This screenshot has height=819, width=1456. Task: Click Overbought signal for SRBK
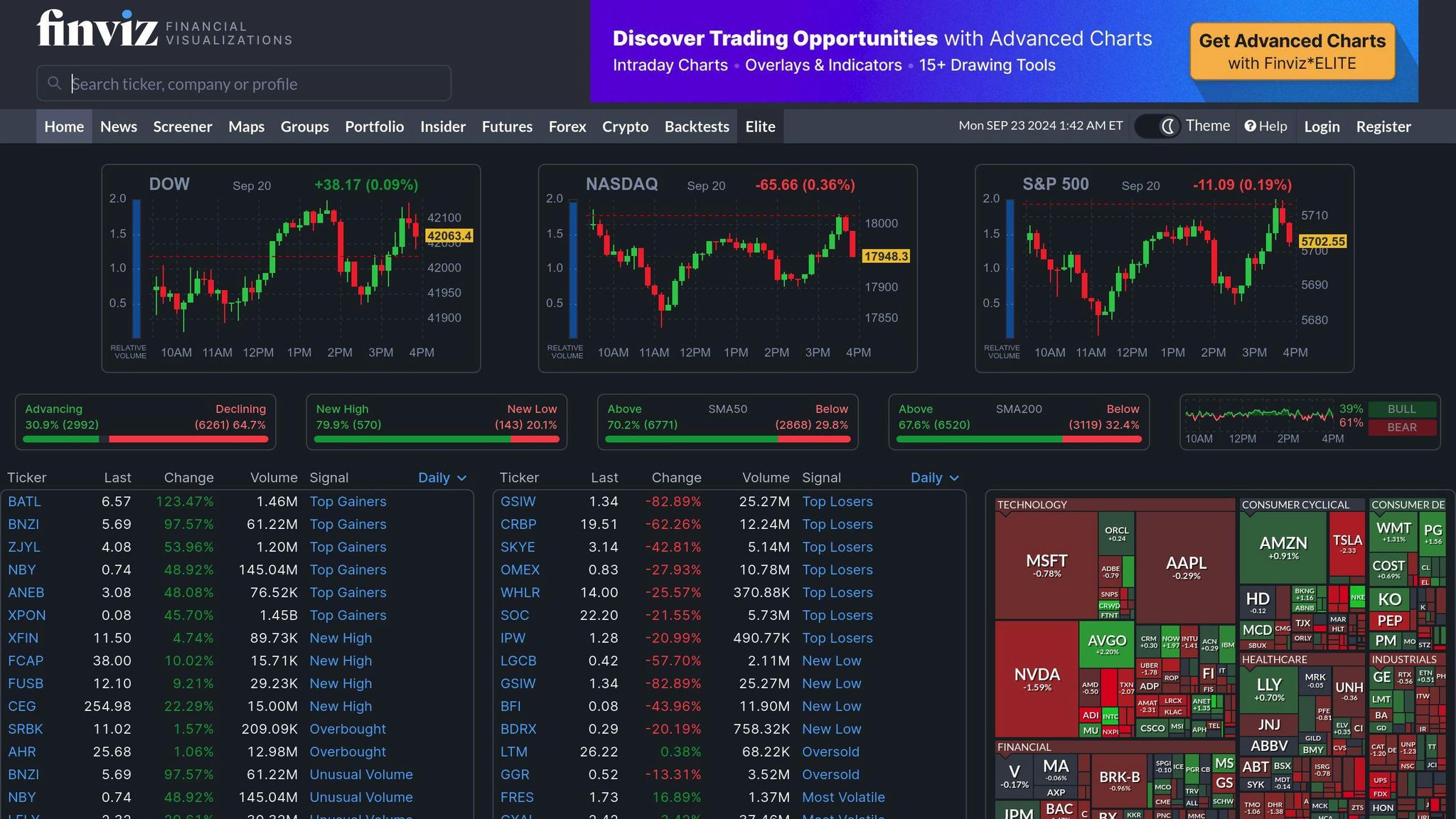click(348, 729)
